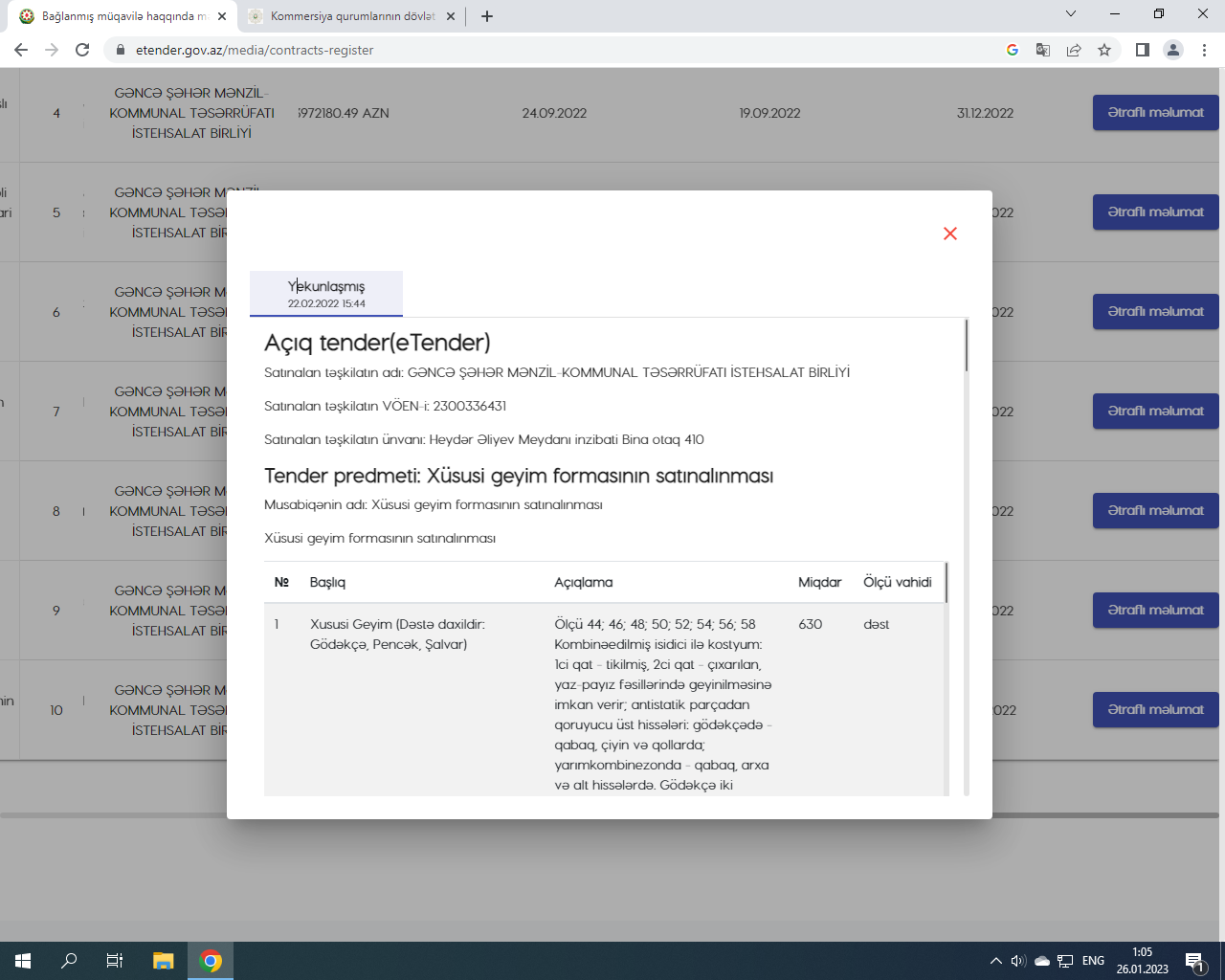Click the share page icon
1225x980 pixels.
click(x=1074, y=50)
